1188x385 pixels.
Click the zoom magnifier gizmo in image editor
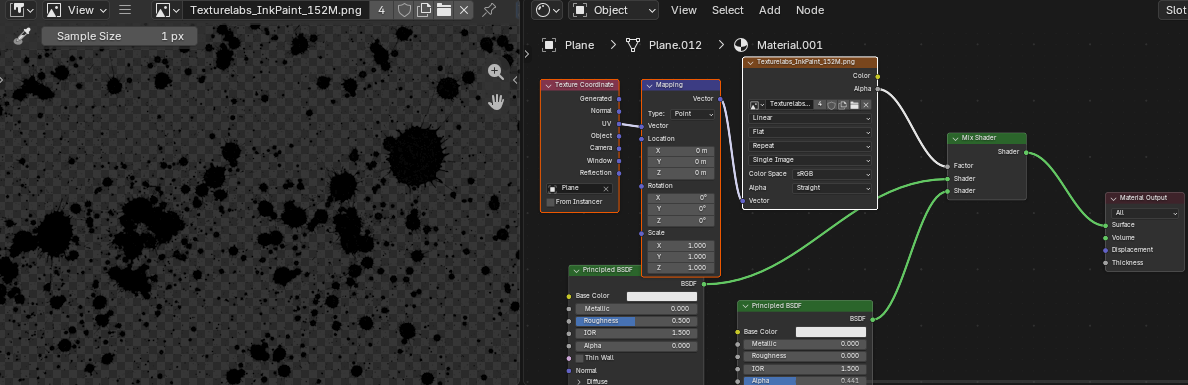(496, 72)
